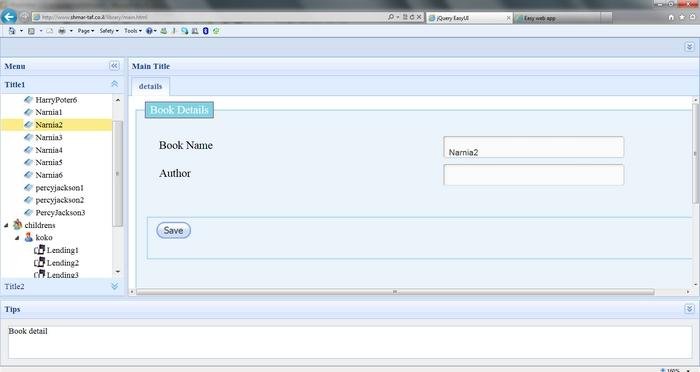Click the book icon beside Narnia3
700x372 pixels.
tap(29, 137)
